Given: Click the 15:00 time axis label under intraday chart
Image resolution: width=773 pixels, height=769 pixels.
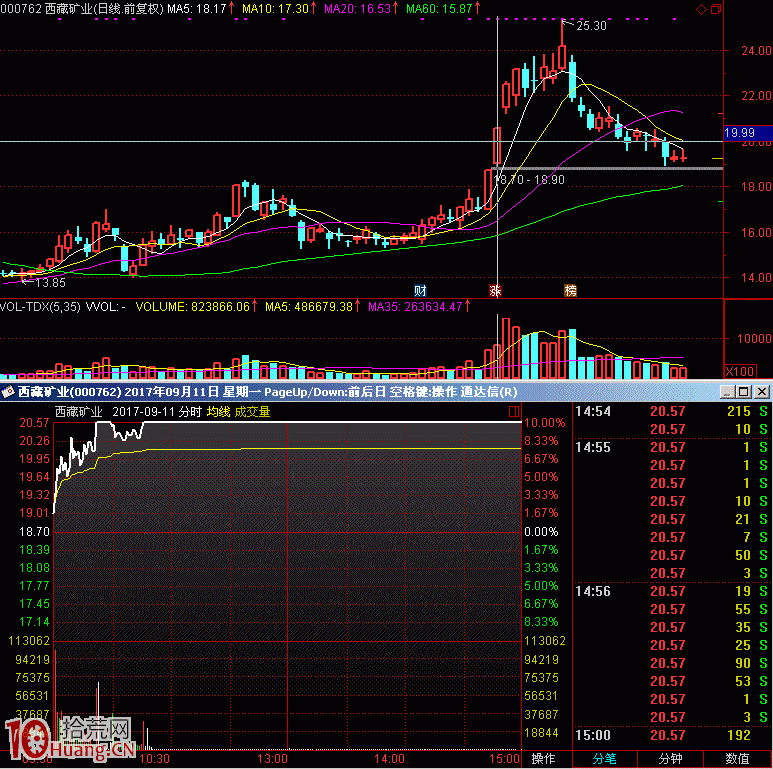Looking at the screenshot, I should coord(504,759).
